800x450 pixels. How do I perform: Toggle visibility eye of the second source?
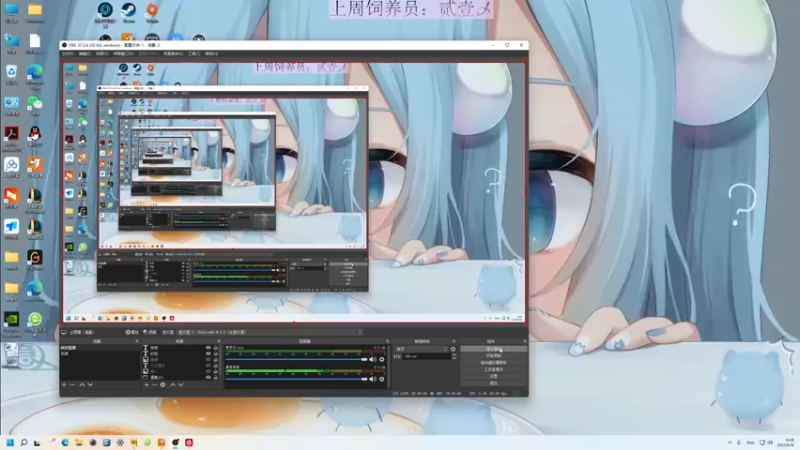[208, 354]
